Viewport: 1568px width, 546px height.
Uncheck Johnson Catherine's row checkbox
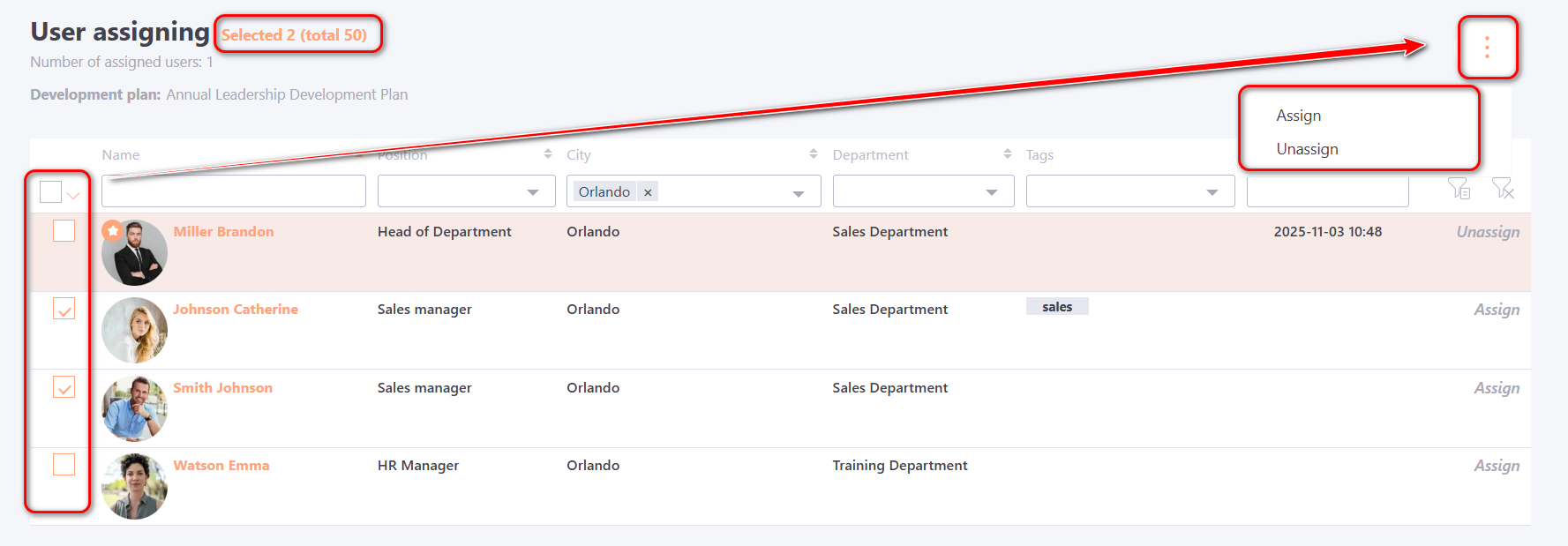(64, 309)
